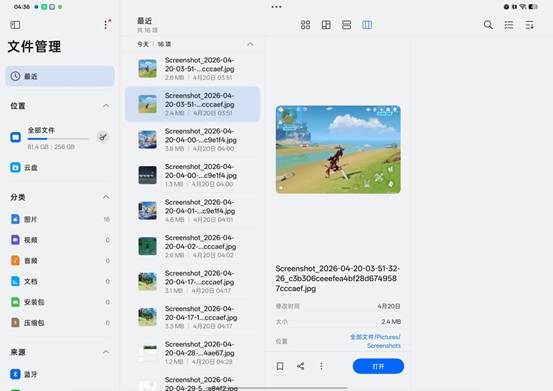Switch to grid view layout
The height and width of the screenshot is (391, 553).
[305, 25]
